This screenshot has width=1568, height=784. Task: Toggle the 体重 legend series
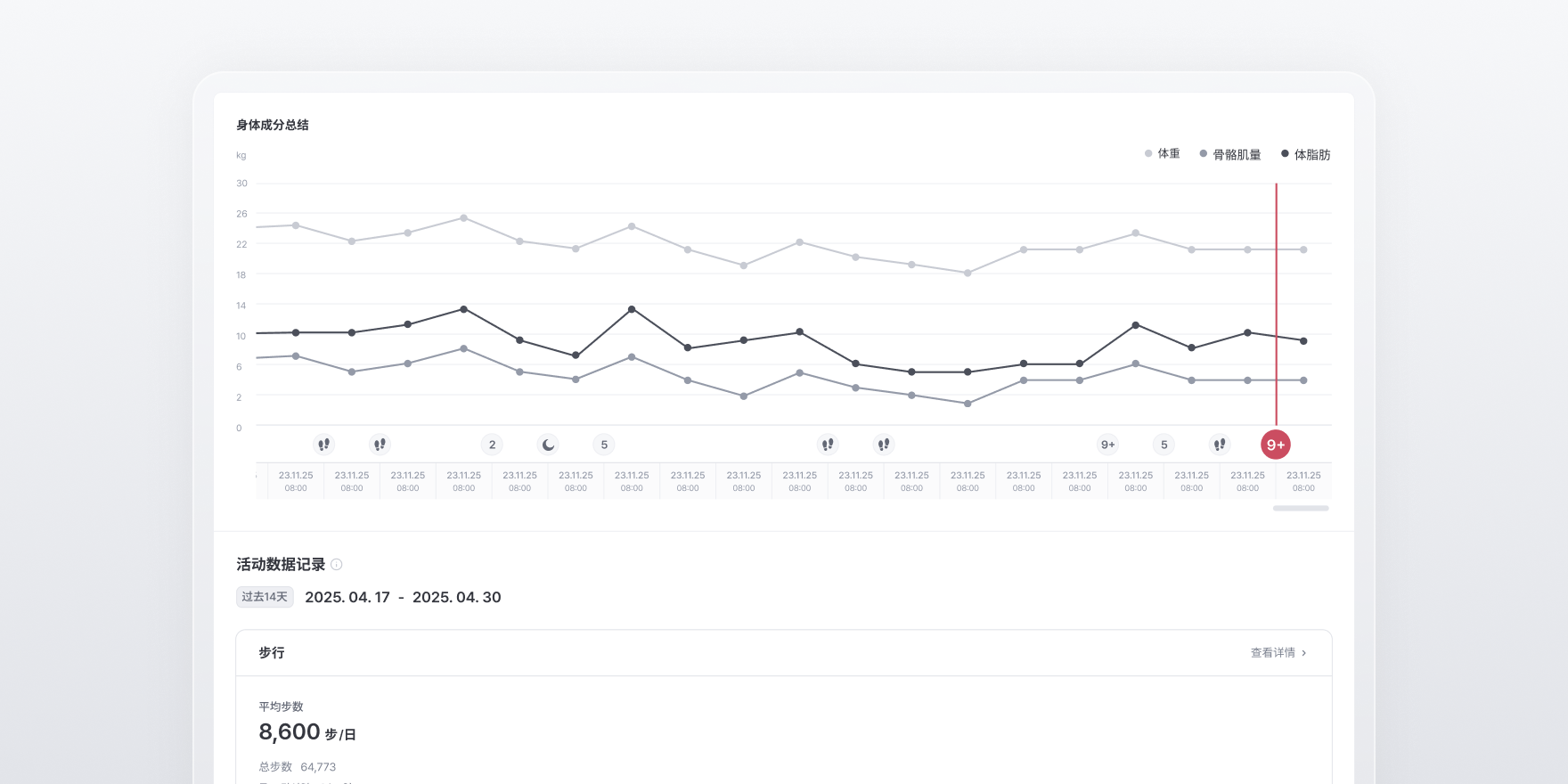[x=1163, y=154]
